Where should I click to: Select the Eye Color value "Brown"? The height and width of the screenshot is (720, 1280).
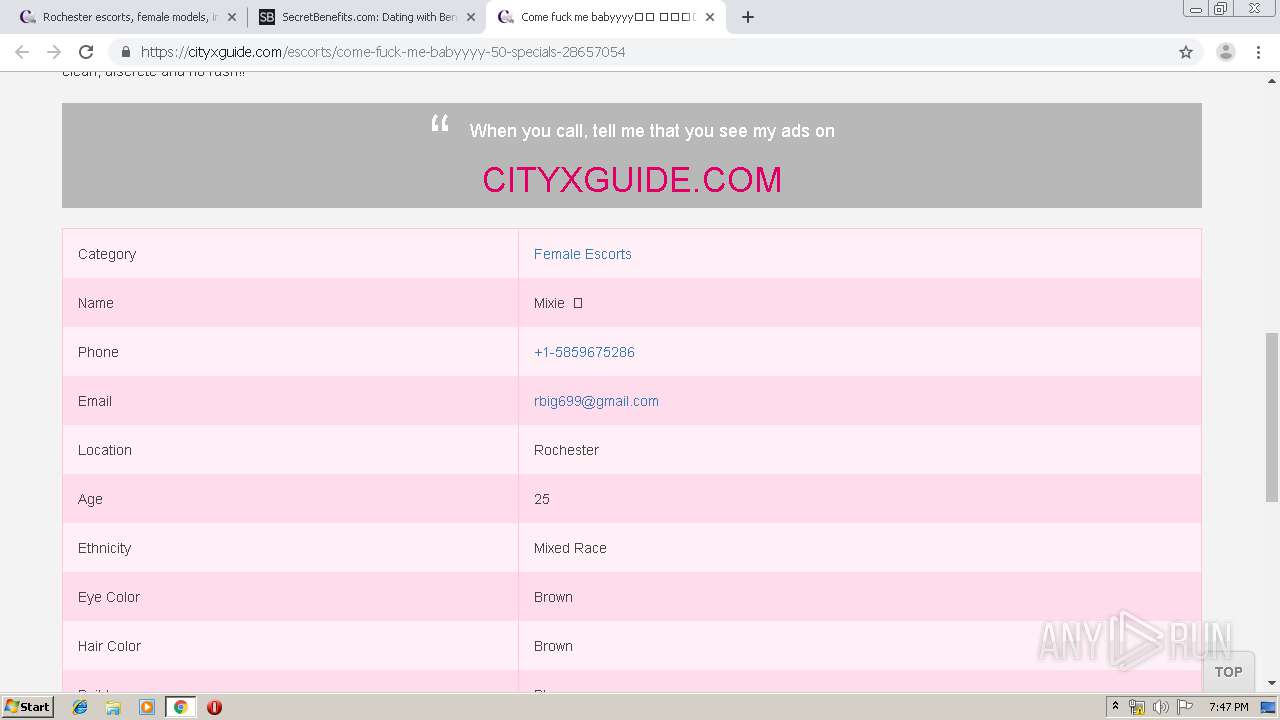pyautogui.click(x=553, y=597)
